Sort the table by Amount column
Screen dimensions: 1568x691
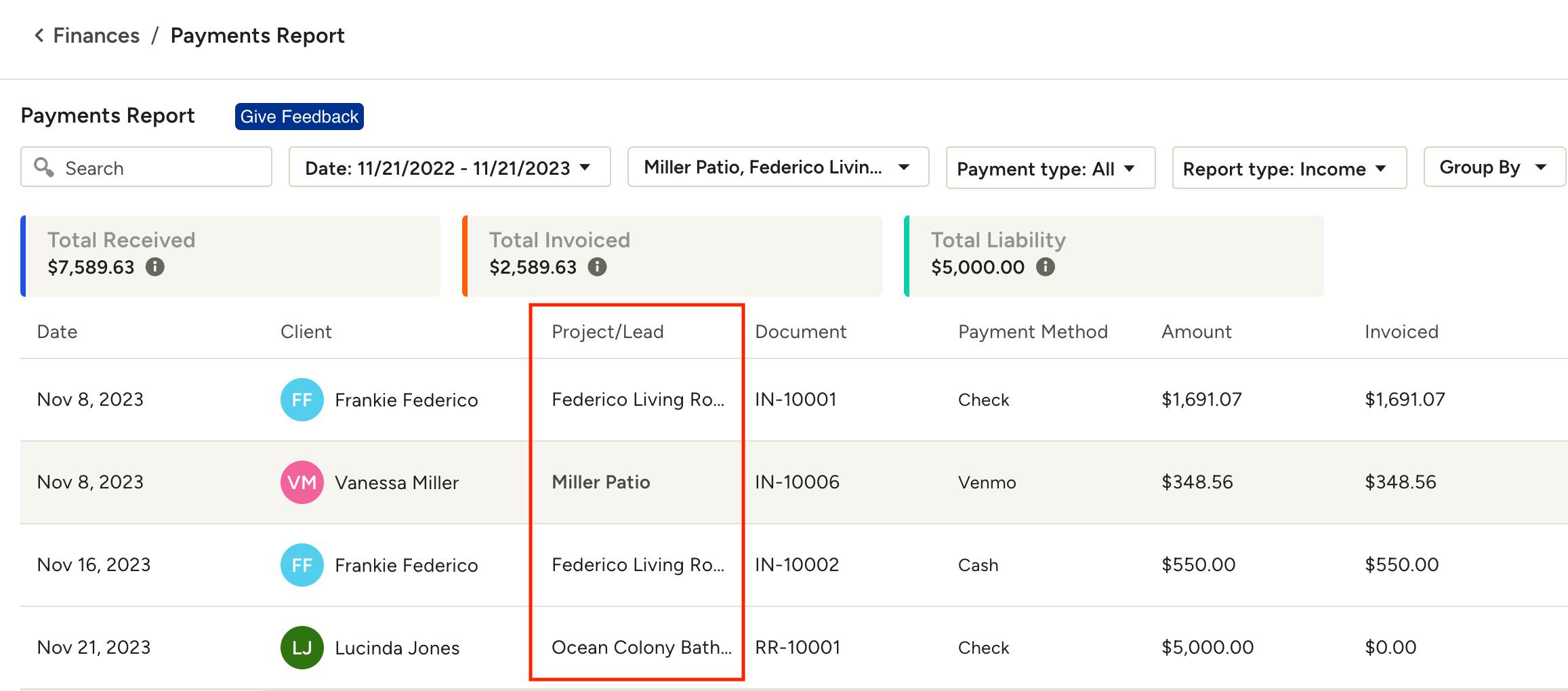pyautogui.click(x=1196, y=331)
